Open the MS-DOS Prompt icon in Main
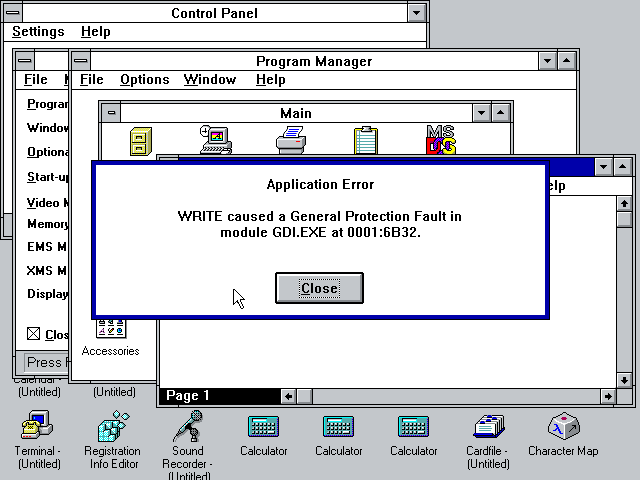This screenshot has height=480, width=640. 441,140
